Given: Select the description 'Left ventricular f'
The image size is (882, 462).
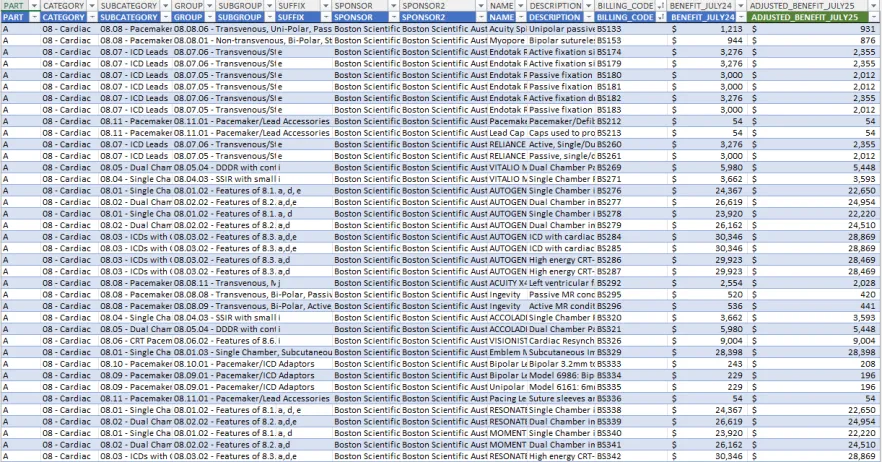Looking at the screenshot, I should (561, 283).
